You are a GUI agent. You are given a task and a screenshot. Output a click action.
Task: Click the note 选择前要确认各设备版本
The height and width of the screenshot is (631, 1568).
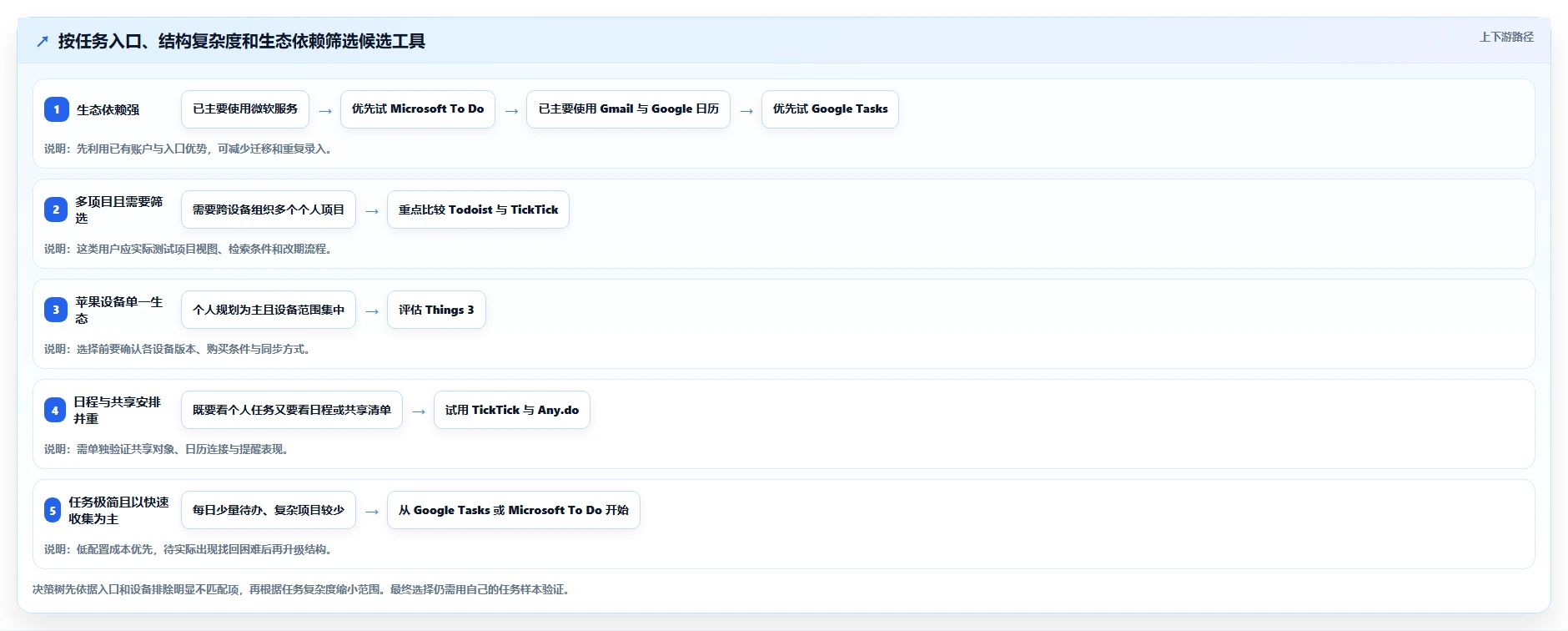tap(179, 349)
